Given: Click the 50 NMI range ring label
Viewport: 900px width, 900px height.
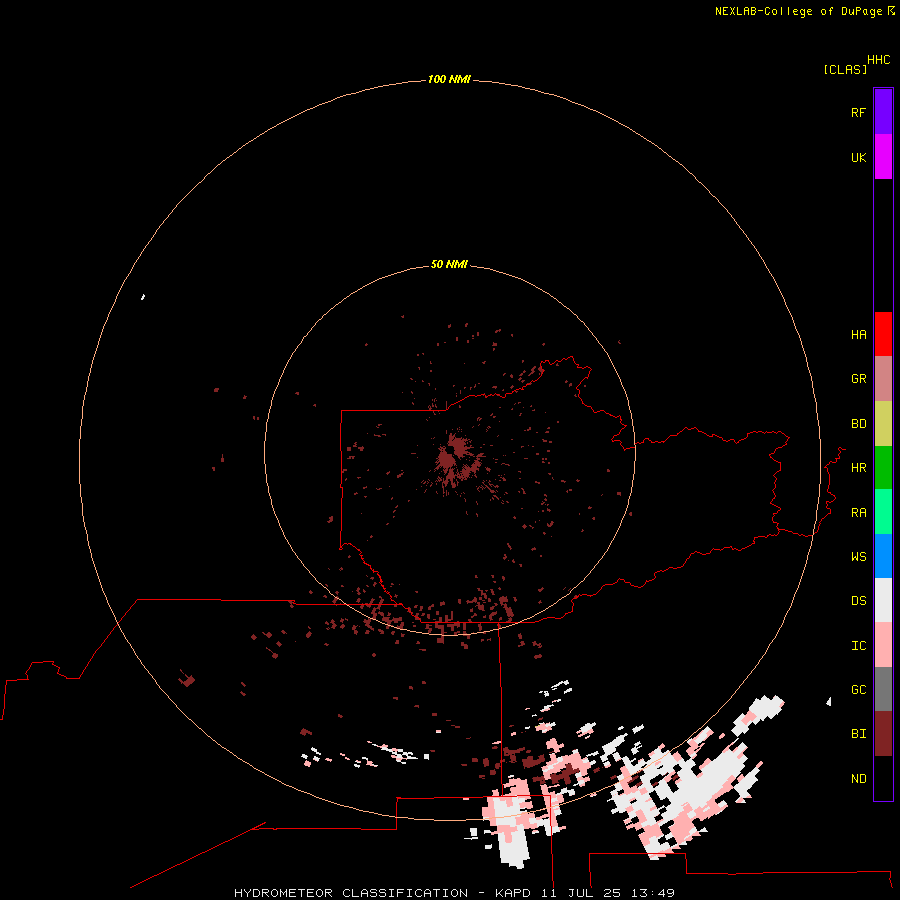Looking at the screenshot, I should pyautogui.click(x=449, y=264).
